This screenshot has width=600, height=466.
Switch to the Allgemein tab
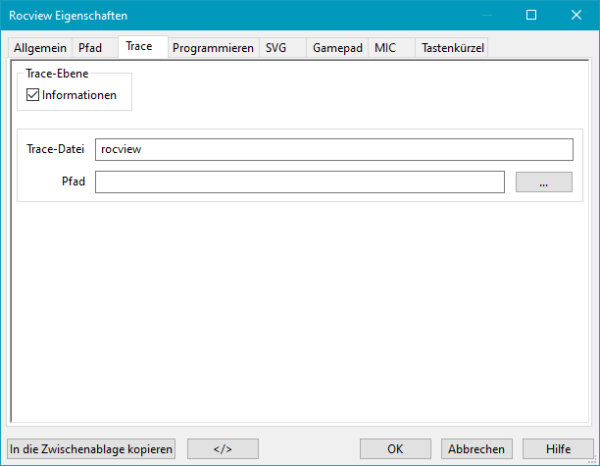(40, 48)
